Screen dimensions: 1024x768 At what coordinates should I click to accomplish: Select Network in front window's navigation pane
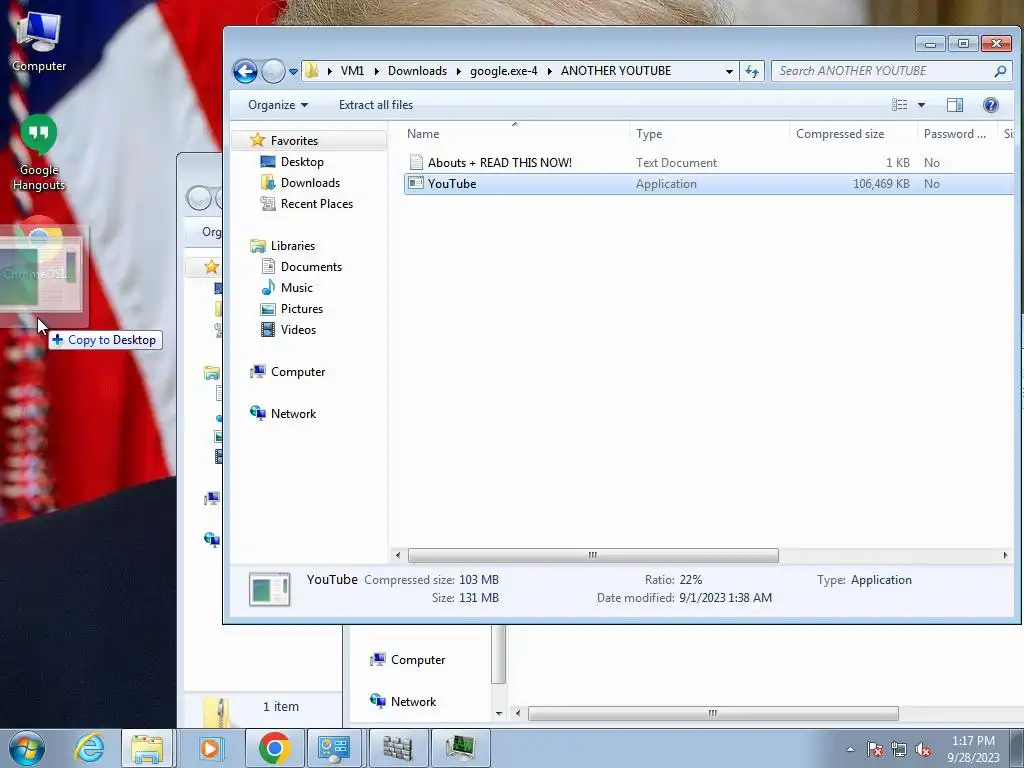point(293,413)
